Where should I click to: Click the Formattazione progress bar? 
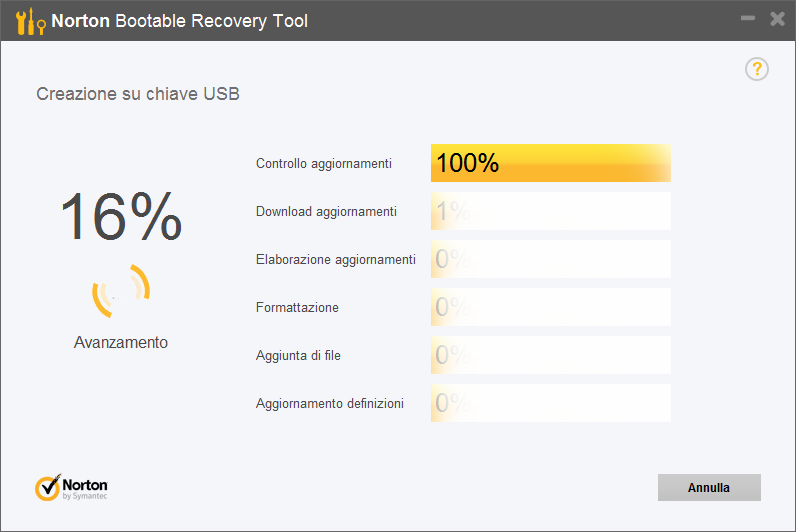click(550, 307)
